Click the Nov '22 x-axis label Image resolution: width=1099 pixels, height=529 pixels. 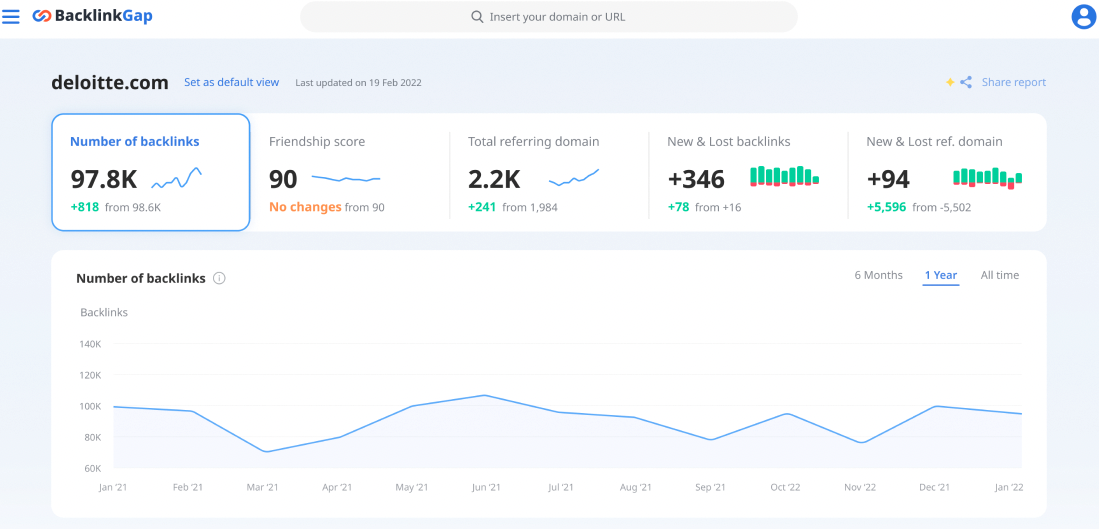(x=859, y=488)
